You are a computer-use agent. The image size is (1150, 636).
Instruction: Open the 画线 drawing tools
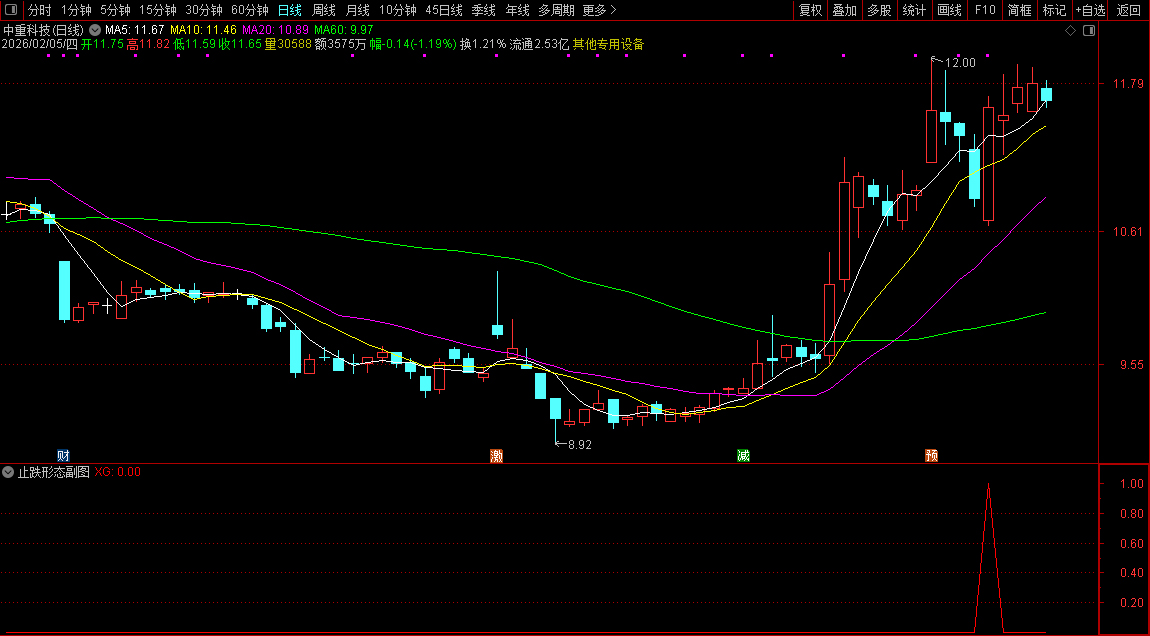click(949, 10)
